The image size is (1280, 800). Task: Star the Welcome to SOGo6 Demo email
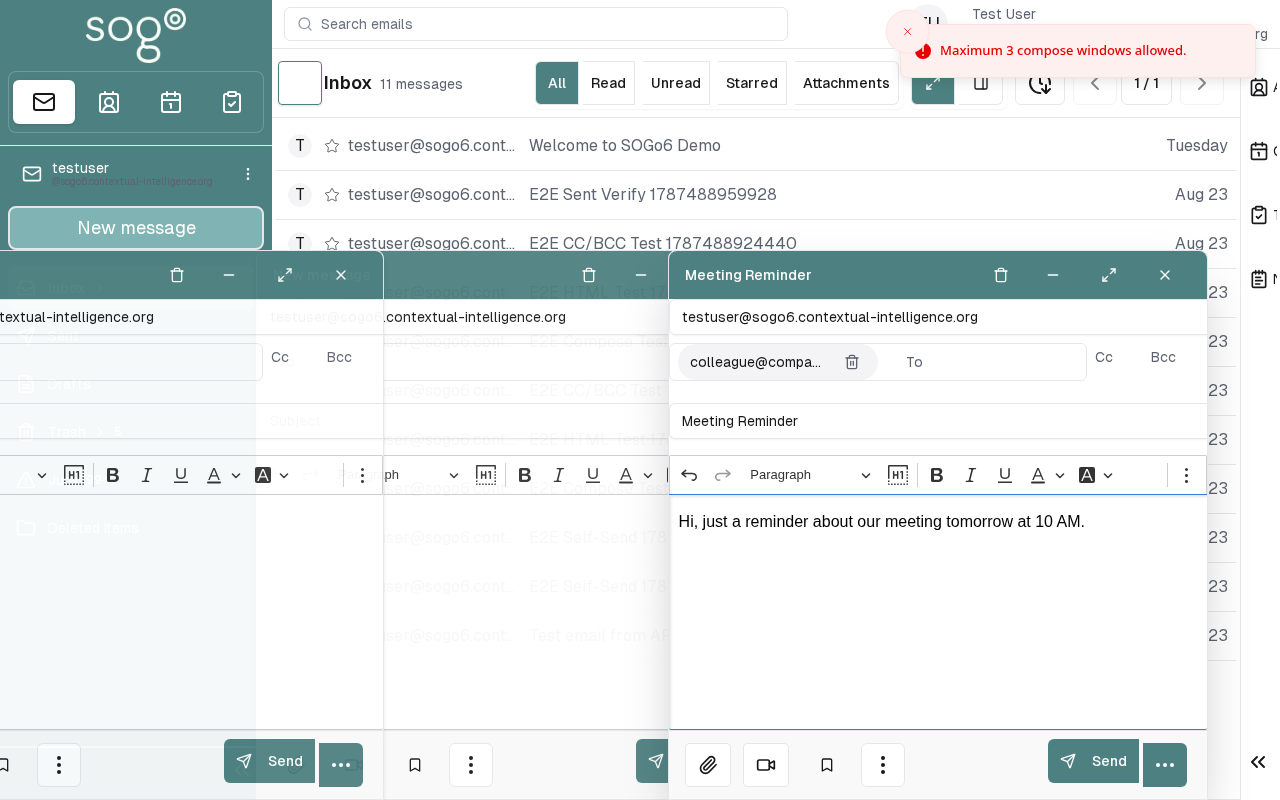[x=332, y=146]
